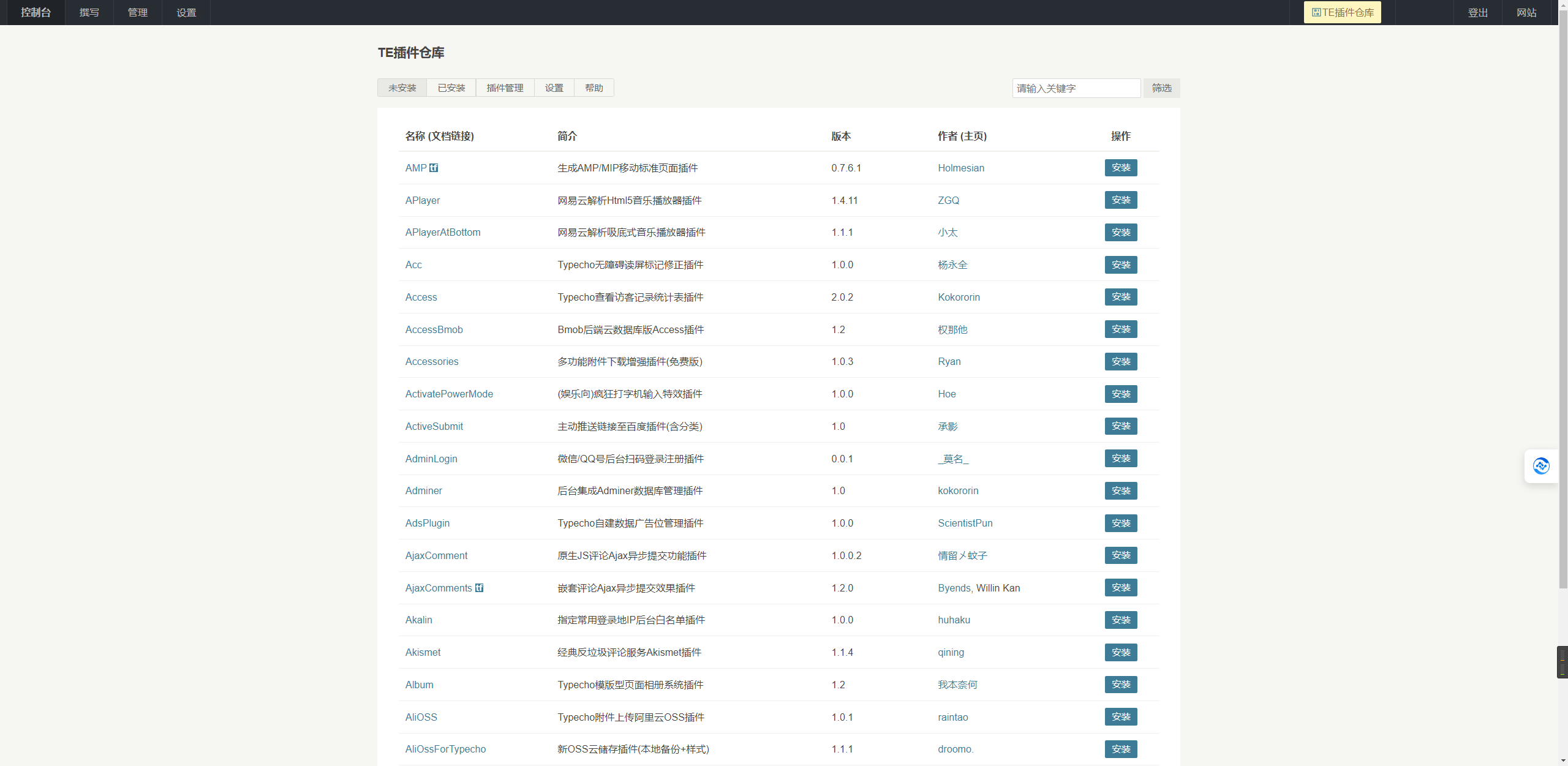Open the 撰写 top menu
The height and width of the screenshot is (766, 1568).
pos(89,12)
